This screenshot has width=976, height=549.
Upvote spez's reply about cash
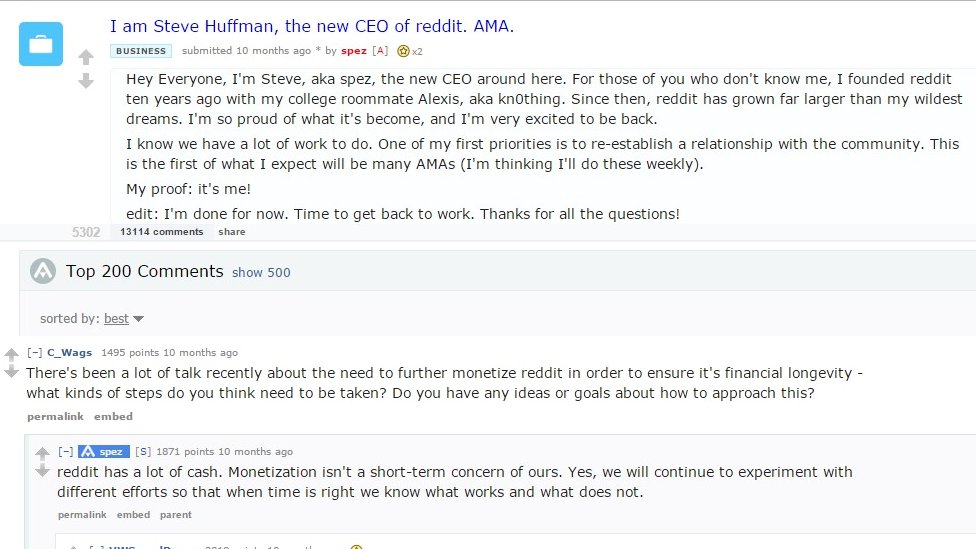[x=42, y=453]
